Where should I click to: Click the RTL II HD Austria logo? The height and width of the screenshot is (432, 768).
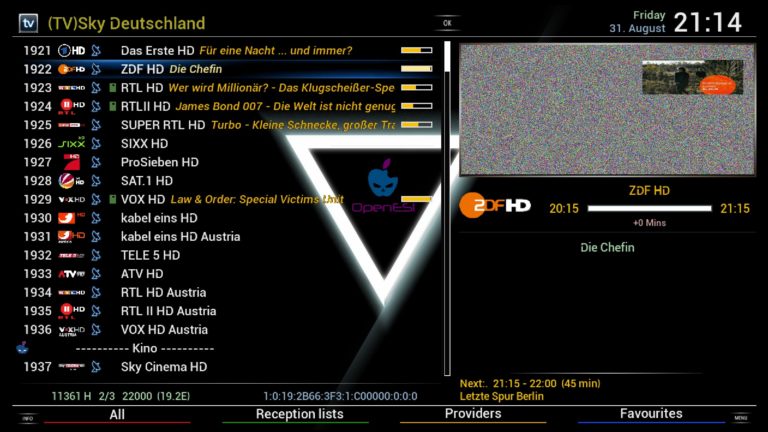click(72, 311)
